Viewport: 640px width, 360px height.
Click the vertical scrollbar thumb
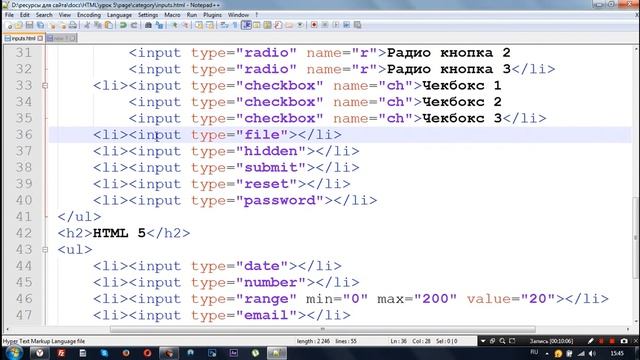636,238
